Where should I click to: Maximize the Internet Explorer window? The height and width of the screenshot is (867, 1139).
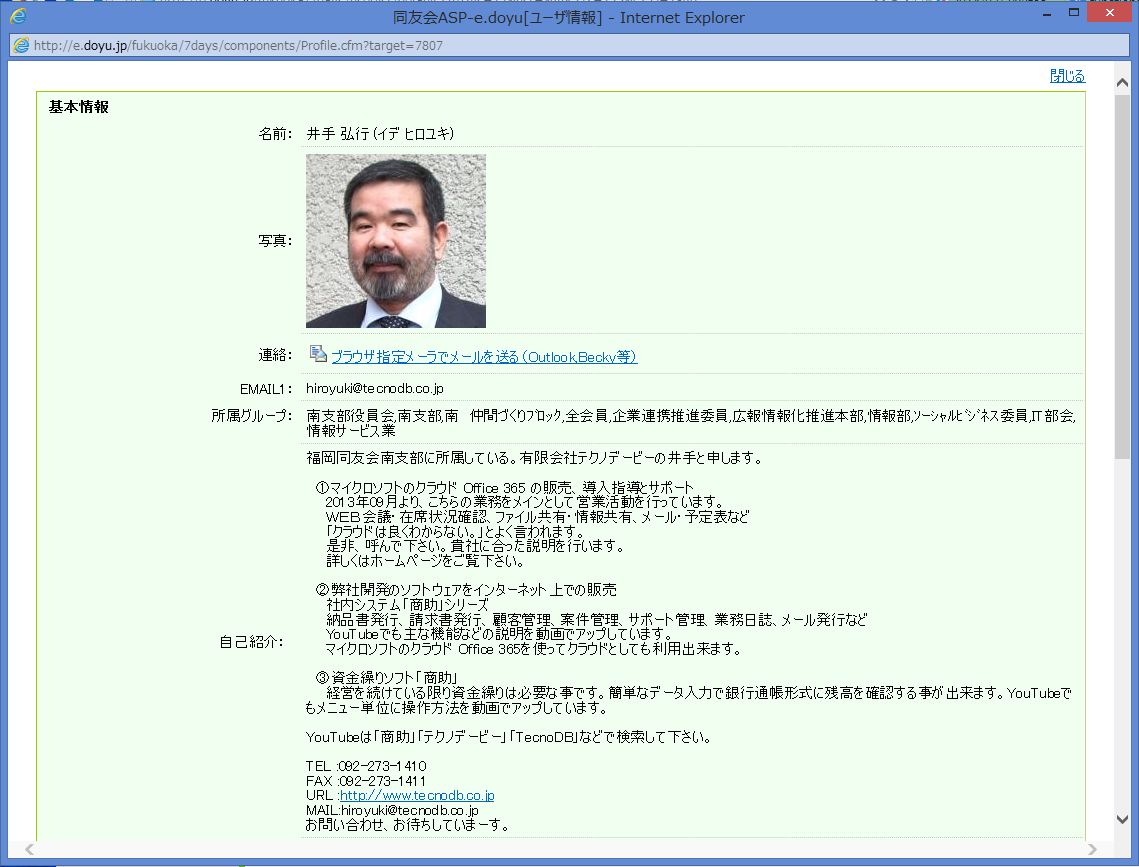(x=1074, y=12)
